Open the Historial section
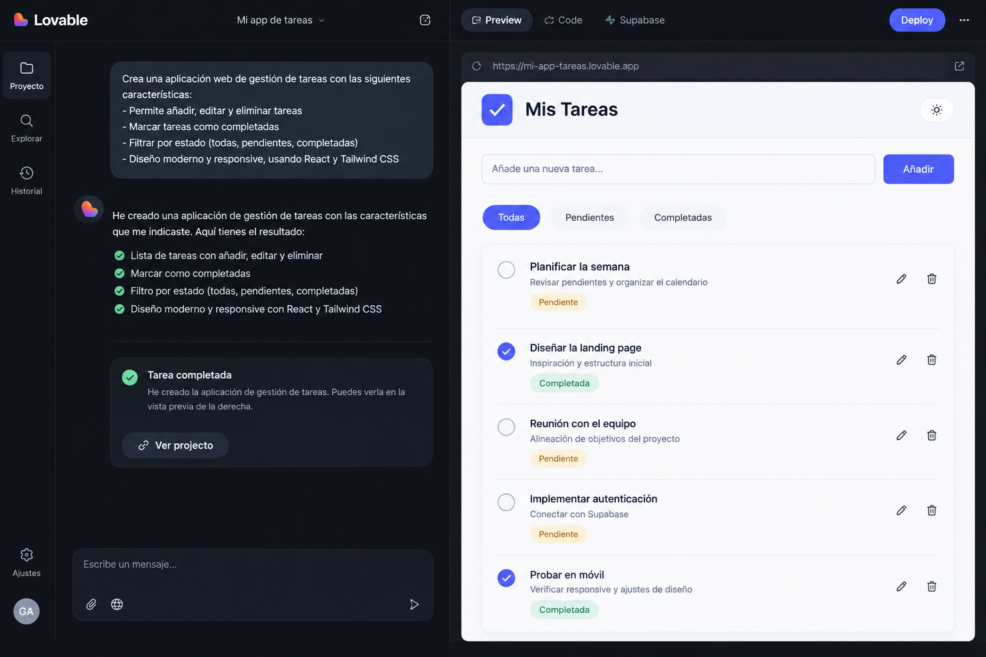 pyautogui.click(x=26, y=180)
